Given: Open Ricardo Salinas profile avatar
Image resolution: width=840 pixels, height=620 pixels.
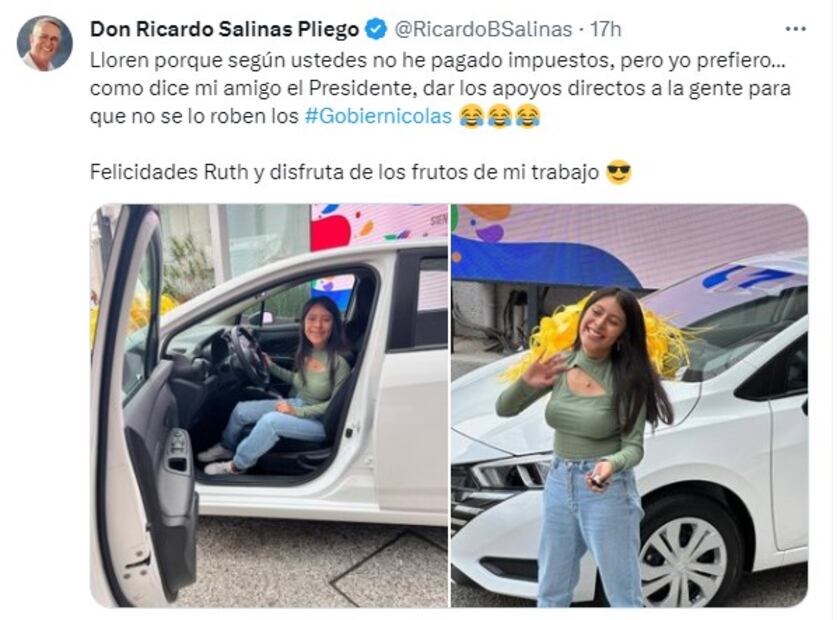Looking at the screenshot, I should [x=44, y=43].
